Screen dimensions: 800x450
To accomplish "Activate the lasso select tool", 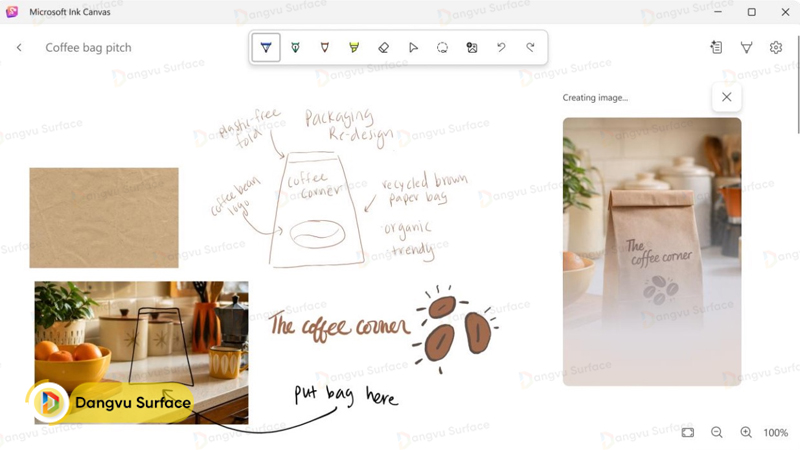I will click(442, 47).
